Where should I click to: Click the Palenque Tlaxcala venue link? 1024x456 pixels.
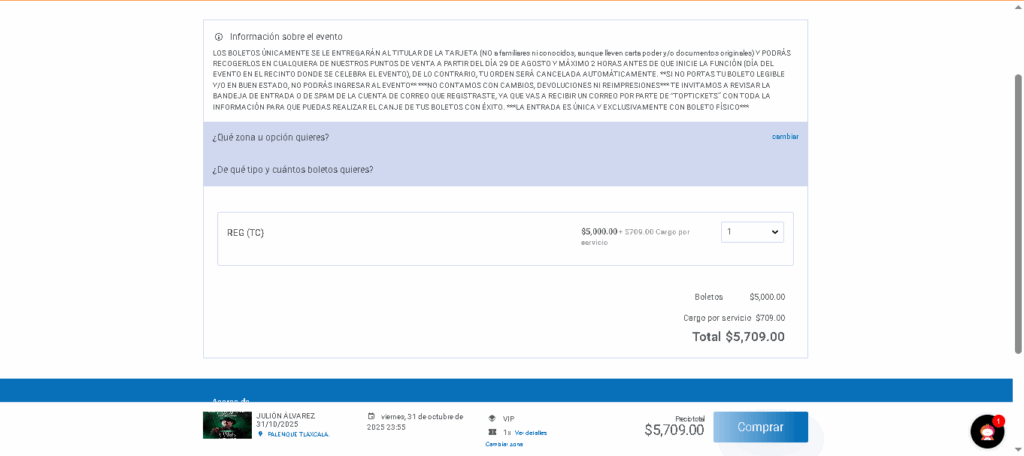(x=298, y=434)
